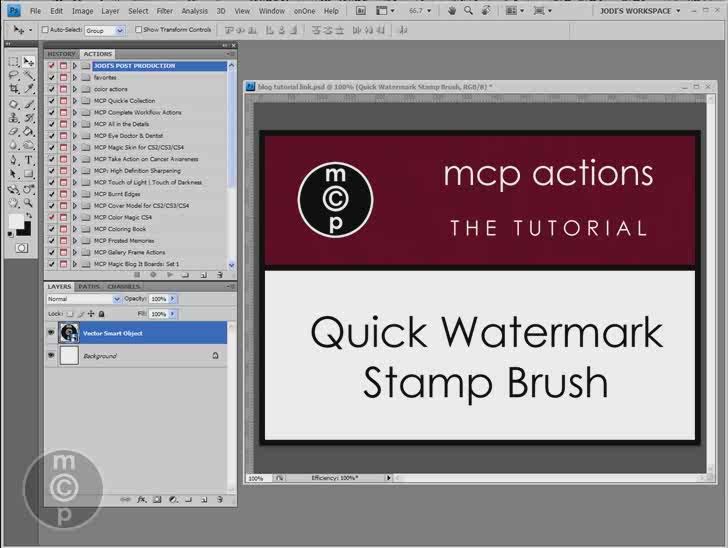Click Add layer style fx icon
This screenshot has height=548, width=728.
click(142, 500)
